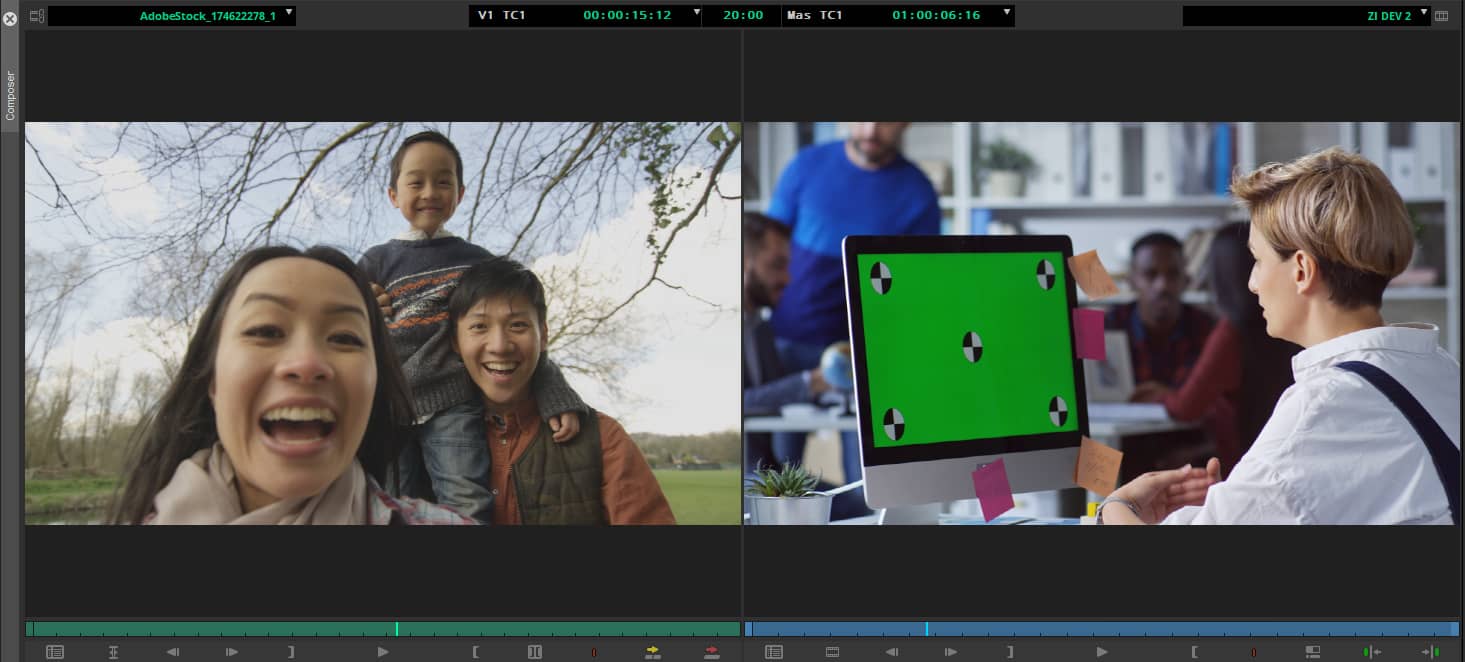
Task: Open the ZI DEV 2 sequence menu
Action: 1423,12
